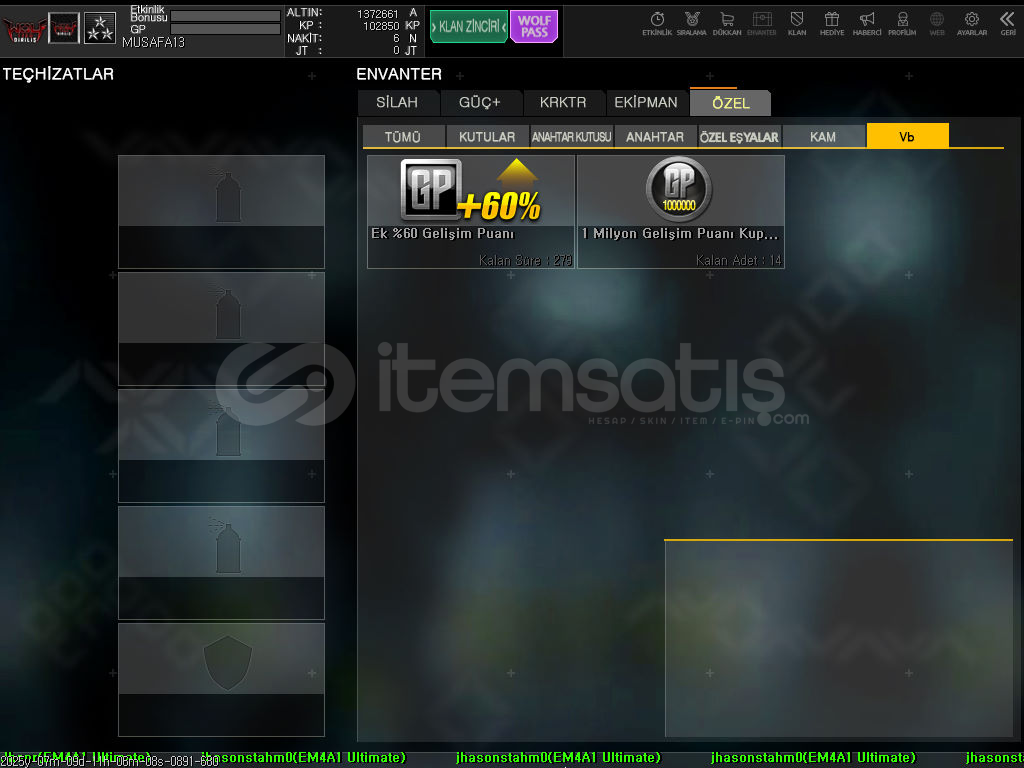Show the KUTULAR filter tab
1024x768 pixels.
pyautogui.click(x=487, y=136)
